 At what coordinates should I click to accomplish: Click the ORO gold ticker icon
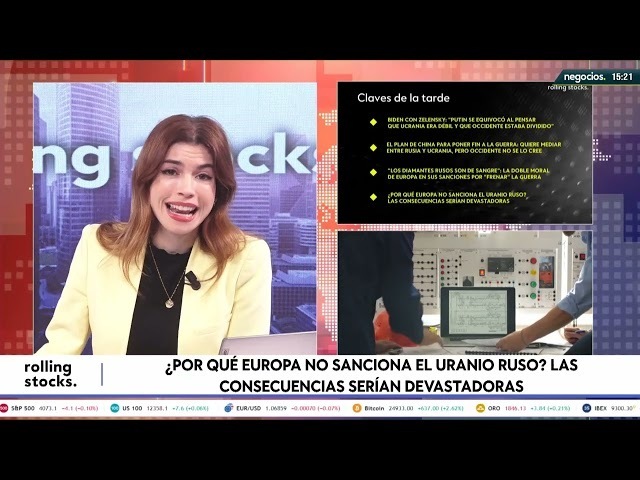click(481, 408)
